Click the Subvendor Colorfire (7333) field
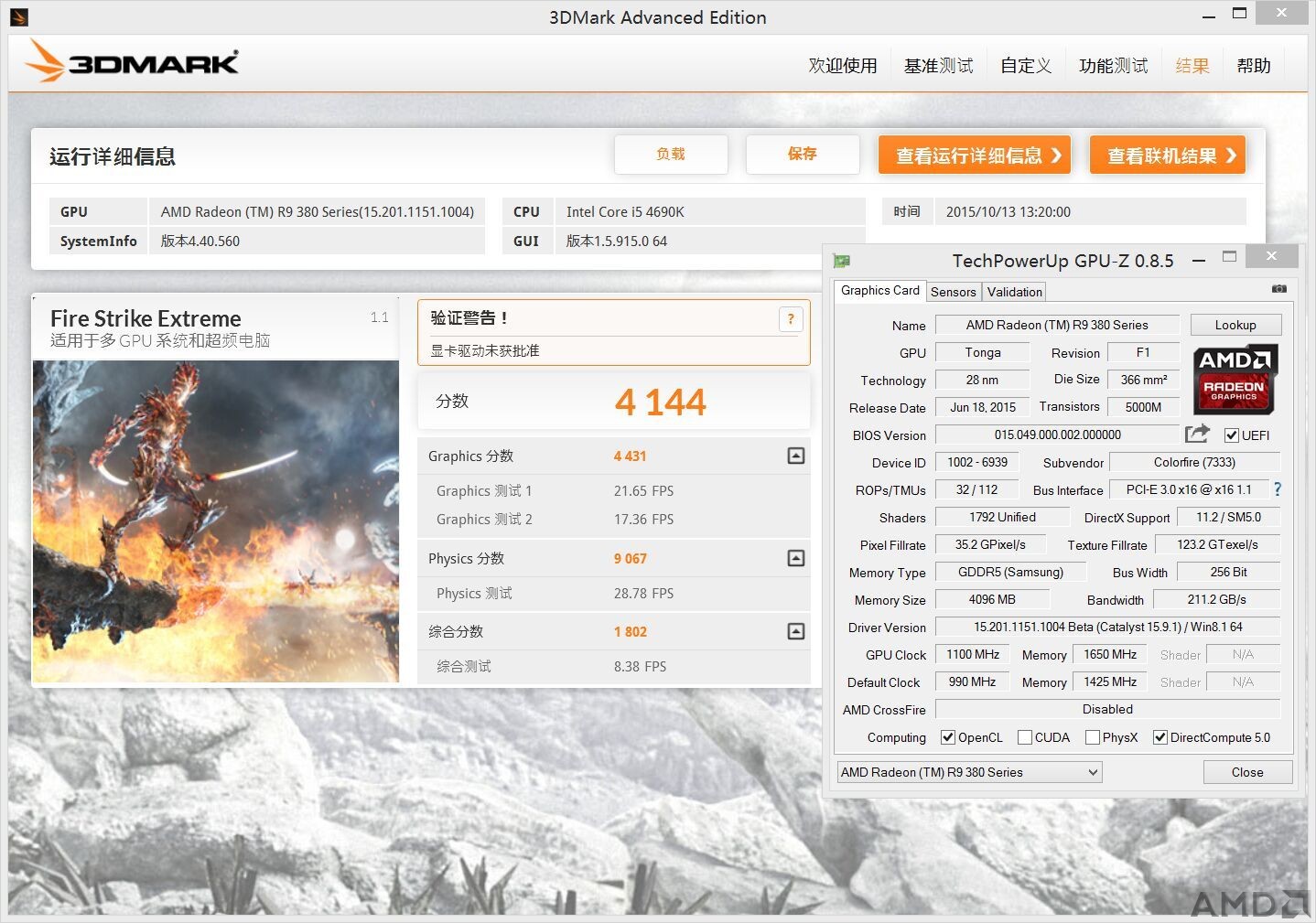The height and width of the screenshot is (923, 1316). 1194,462
